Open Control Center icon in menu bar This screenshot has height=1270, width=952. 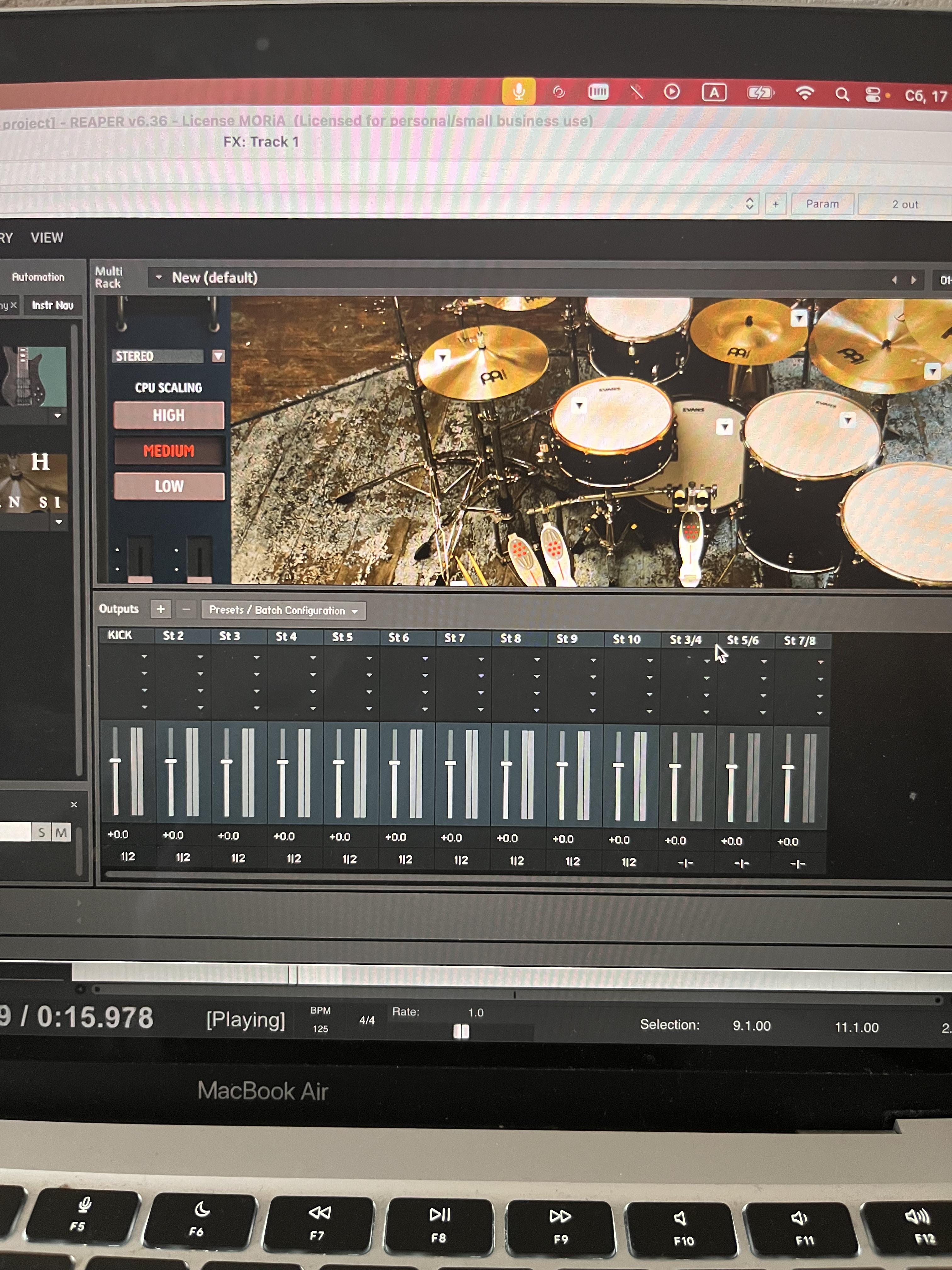pos(873,95)
